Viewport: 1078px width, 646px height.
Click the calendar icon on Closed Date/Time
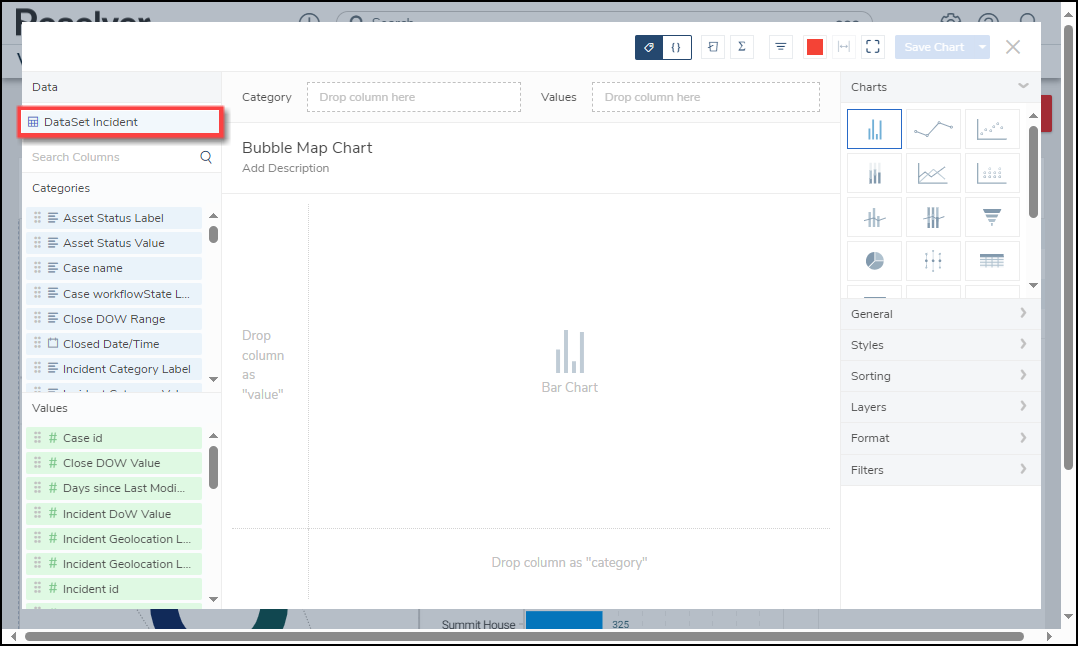tap(53, 343)
